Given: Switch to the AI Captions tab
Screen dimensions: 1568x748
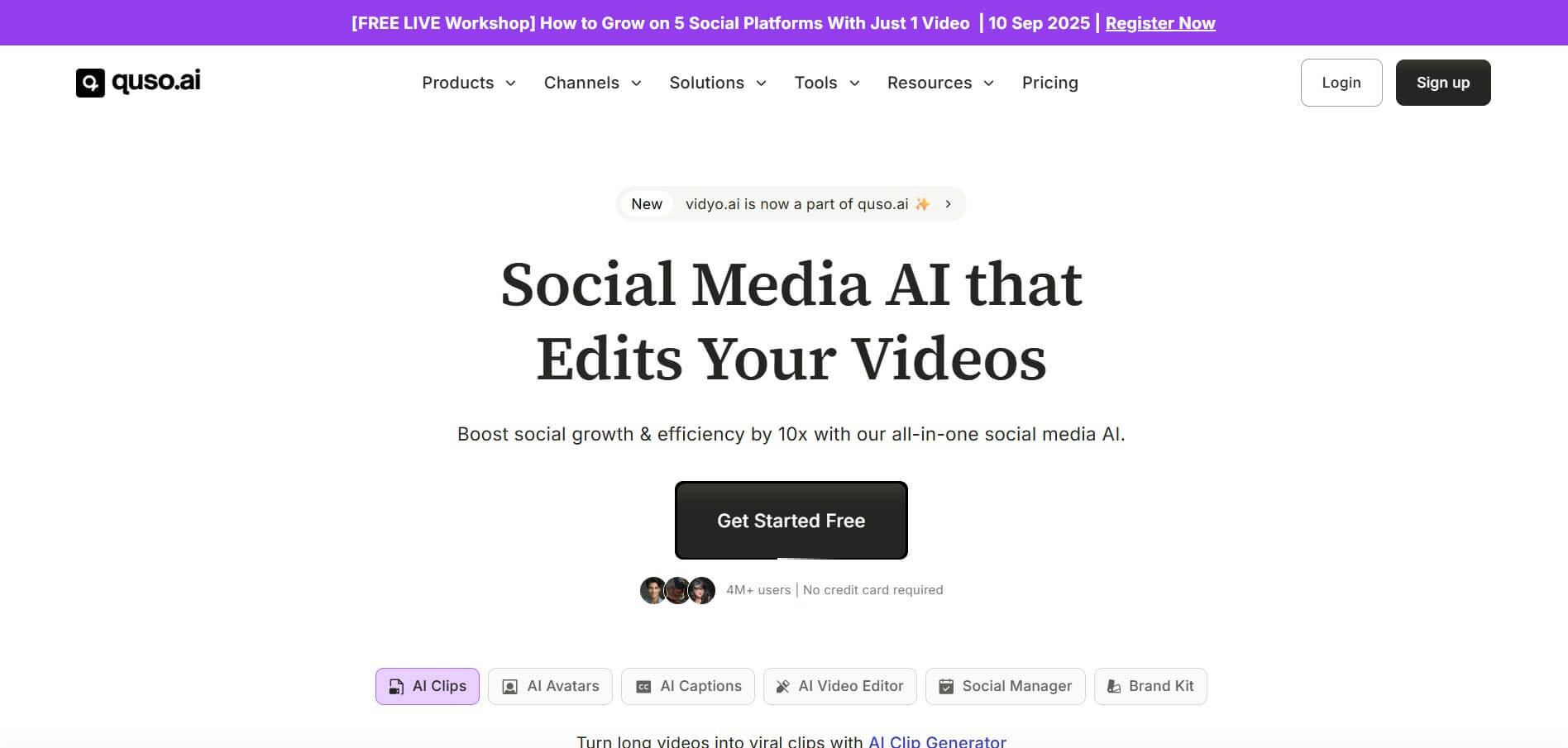Looking at the screenshot, I should (x=688, y=686).
